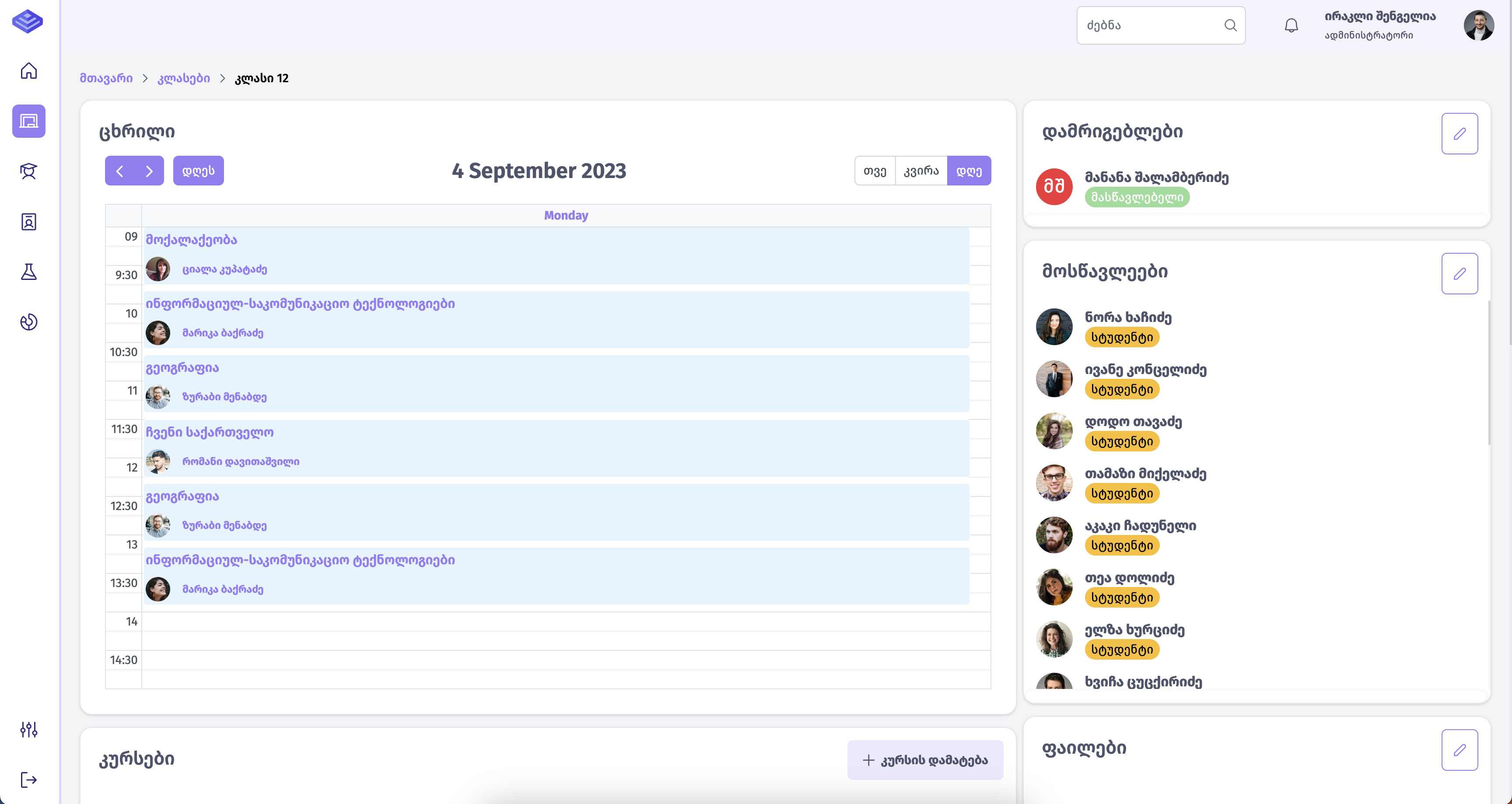Edit students list with pencil icon
This screenshot has height=804, width=1512.
point(1459,273)
